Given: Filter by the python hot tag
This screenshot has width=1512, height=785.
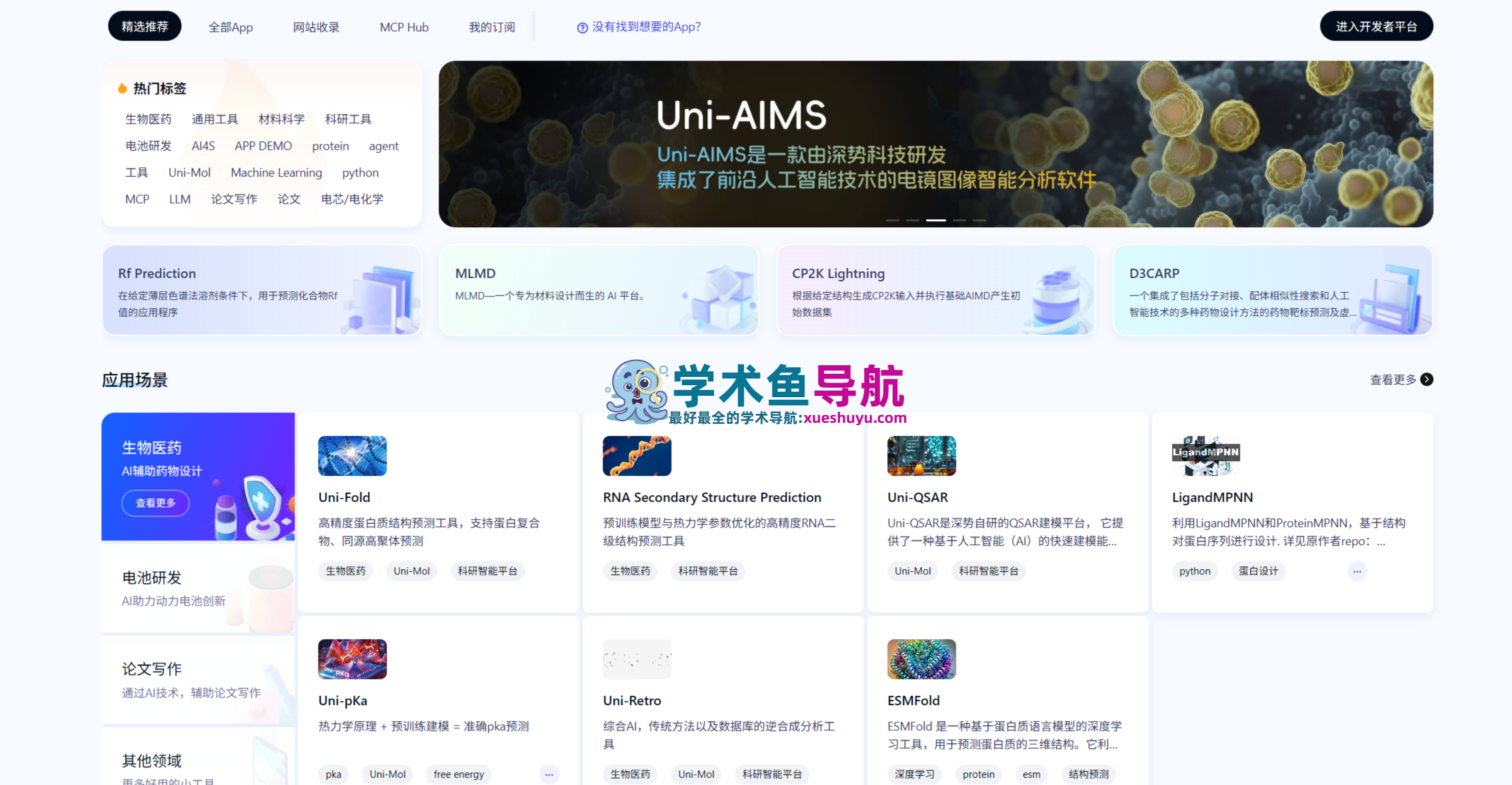Looking at the screenshot, I should (361, 173).
